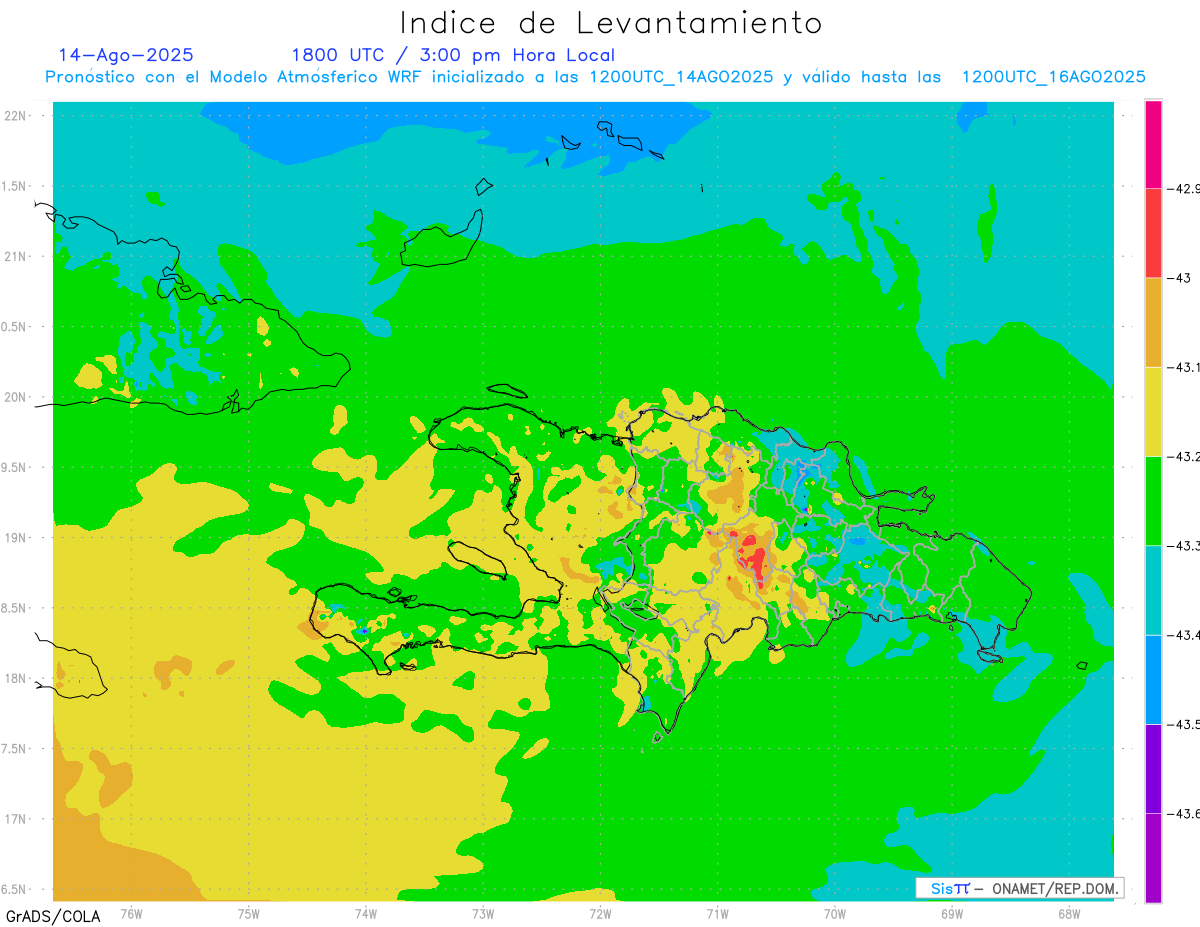
Task: Click the WRF model forecast description line
Action: [x=595, y=77]
